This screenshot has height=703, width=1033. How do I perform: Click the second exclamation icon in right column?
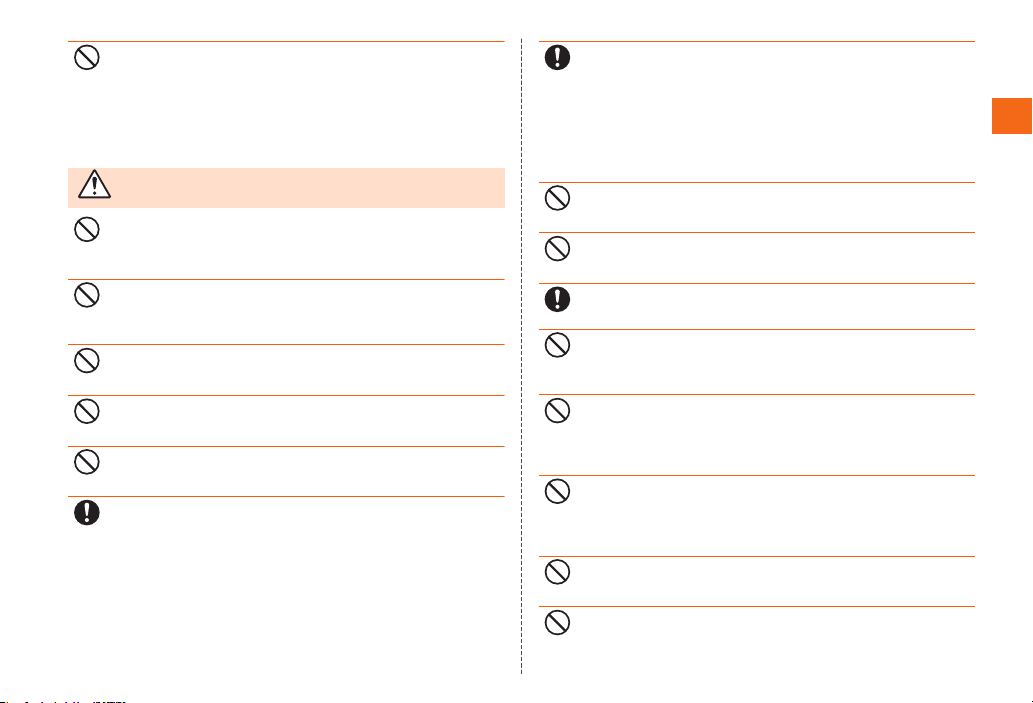click(x=557, y=299)
